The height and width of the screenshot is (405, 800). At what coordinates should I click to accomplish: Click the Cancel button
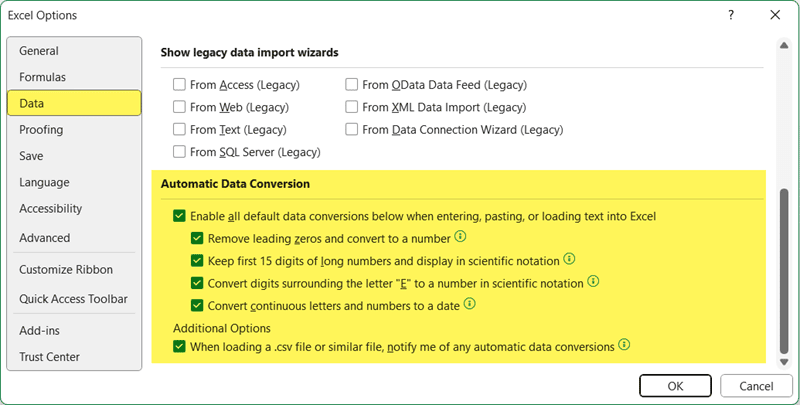(x=758, y=386)
